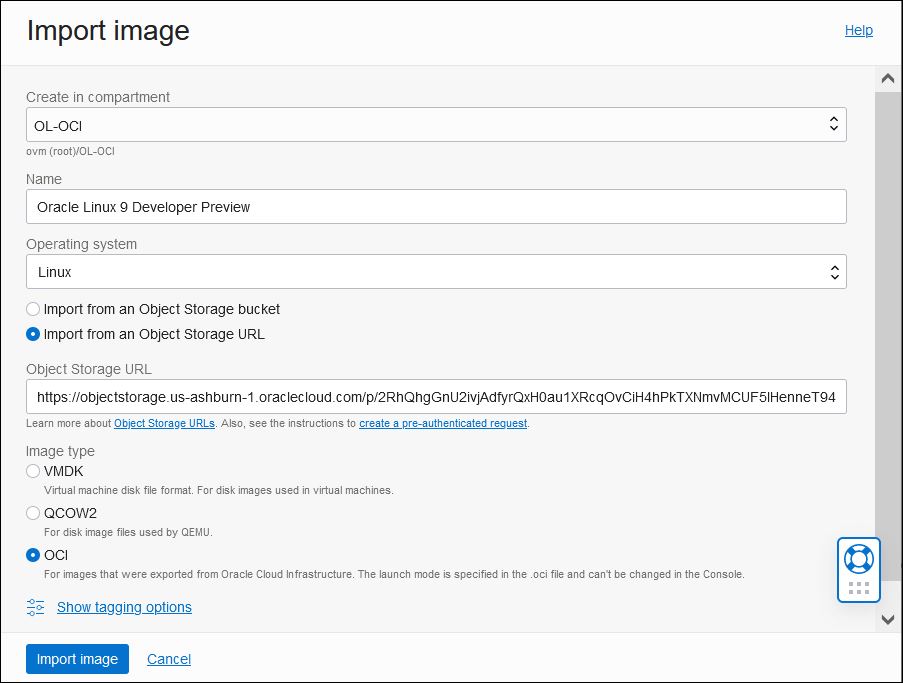The image size is (903, 683).
Task: Open the Create in compartment selector
Action: point(436,124)
